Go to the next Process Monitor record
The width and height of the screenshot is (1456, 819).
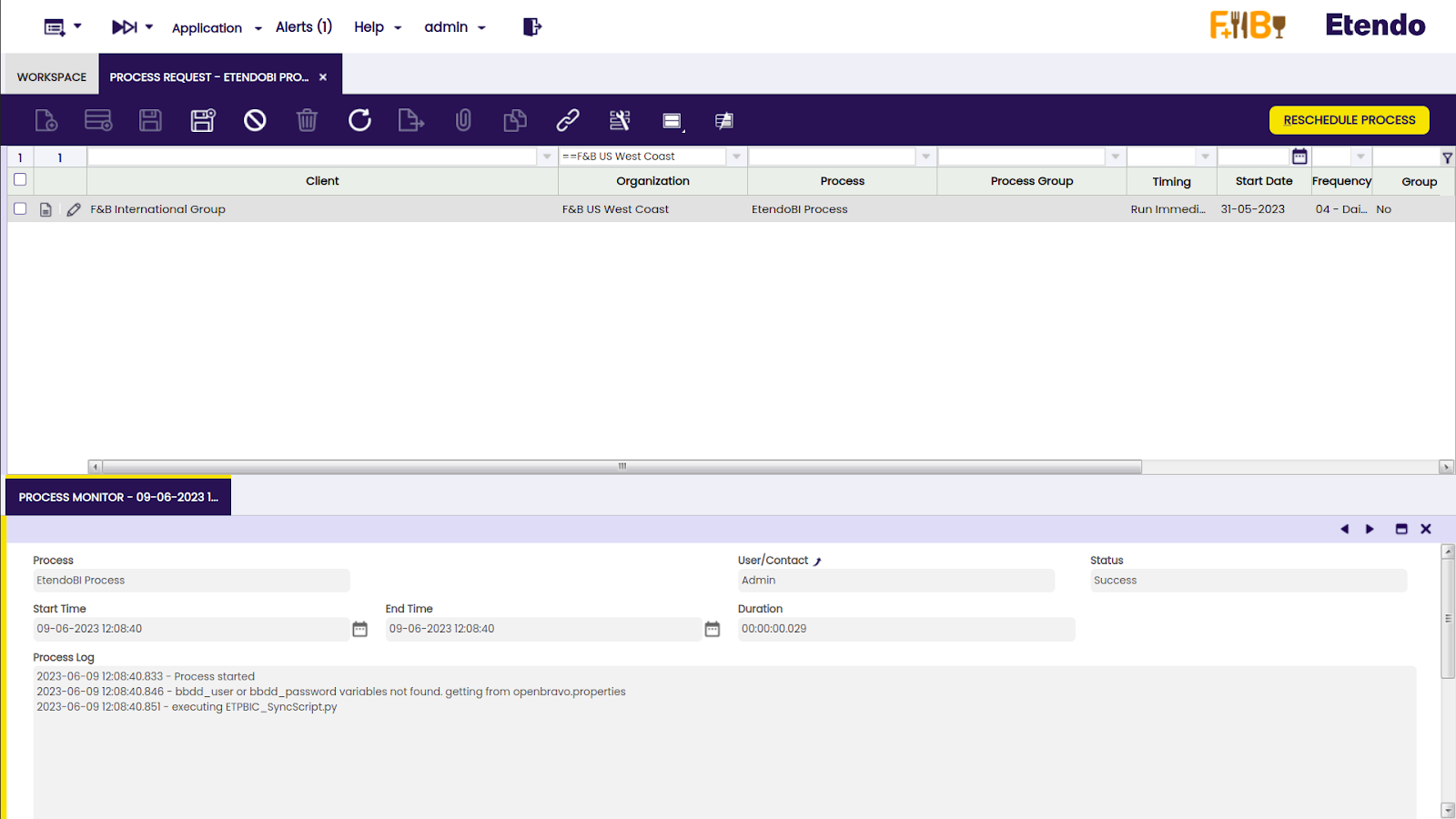(1370, 529)
